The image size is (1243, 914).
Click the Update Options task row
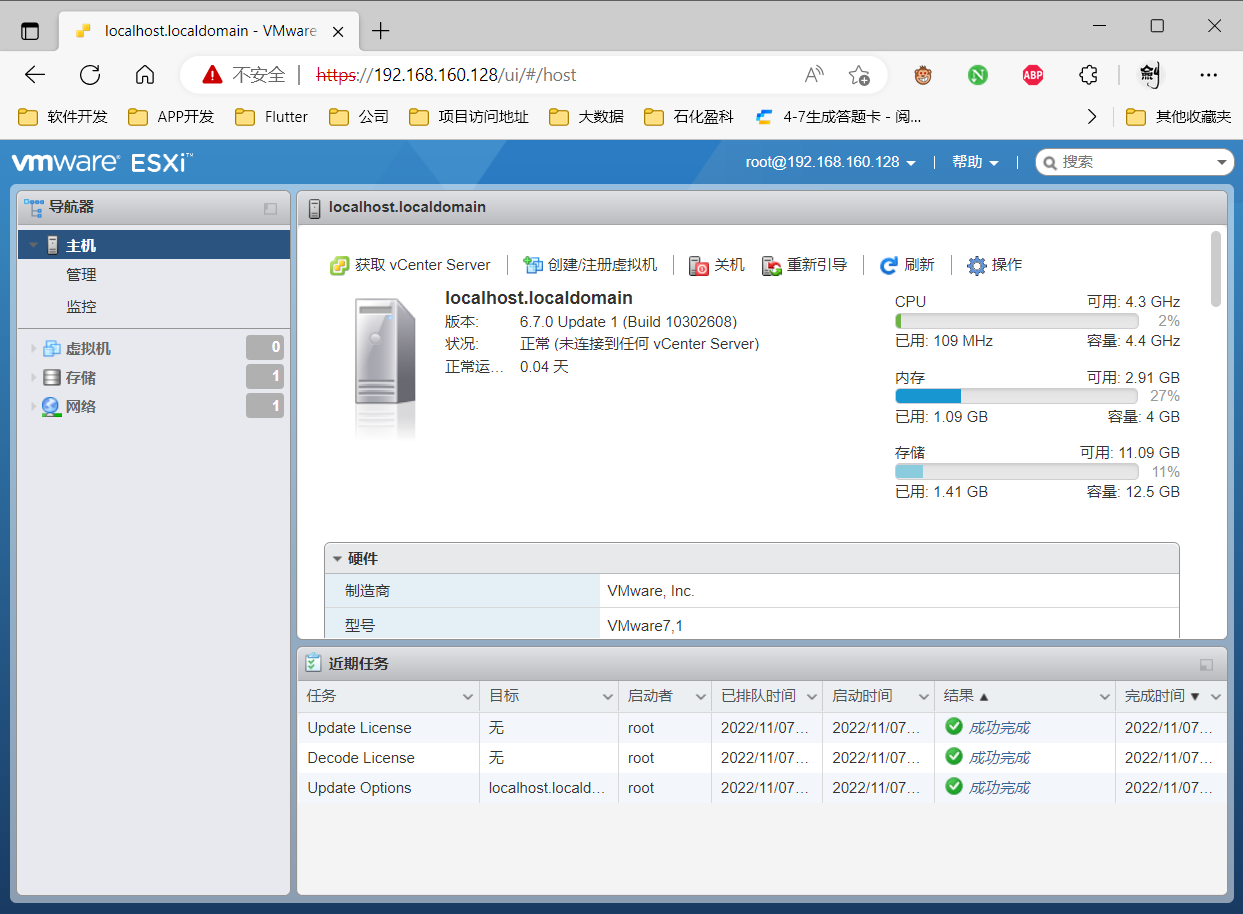tap(762, 788)
